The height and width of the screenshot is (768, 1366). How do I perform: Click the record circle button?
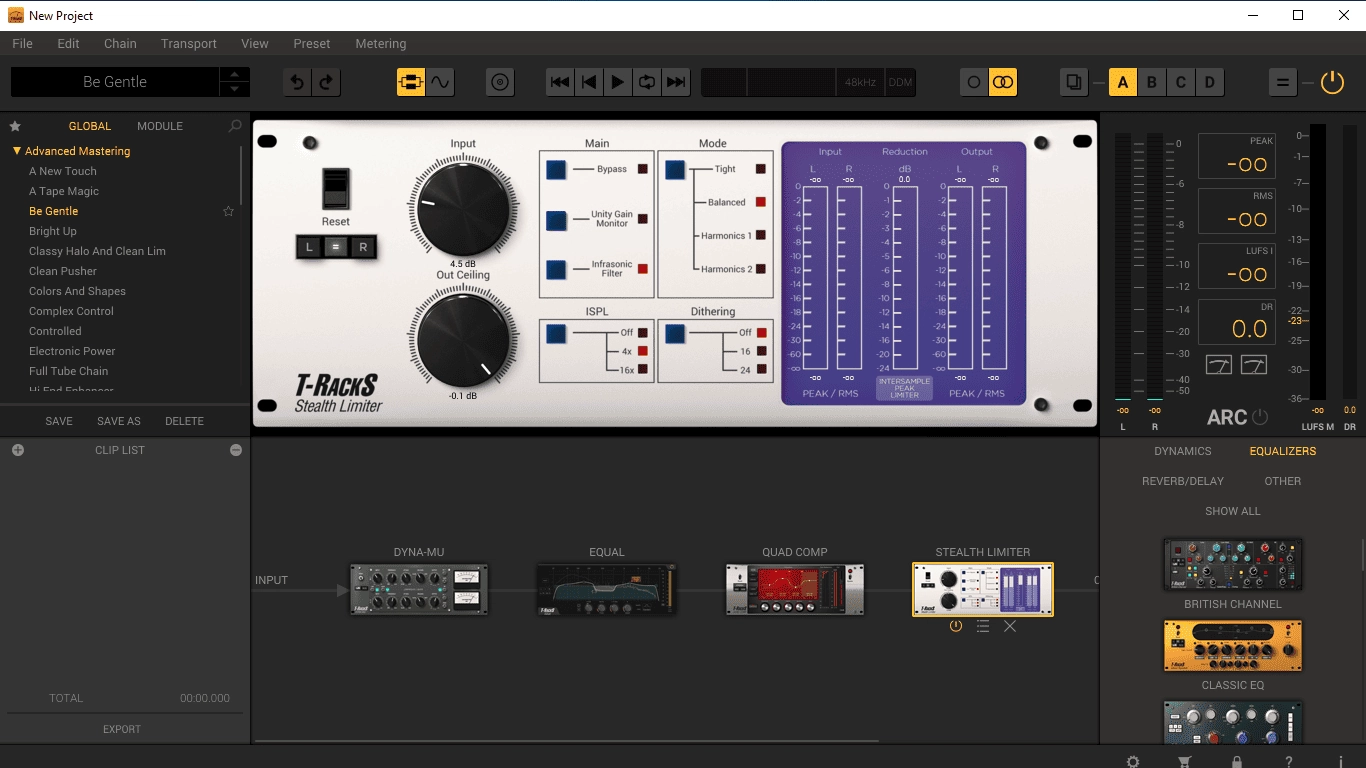500,82
